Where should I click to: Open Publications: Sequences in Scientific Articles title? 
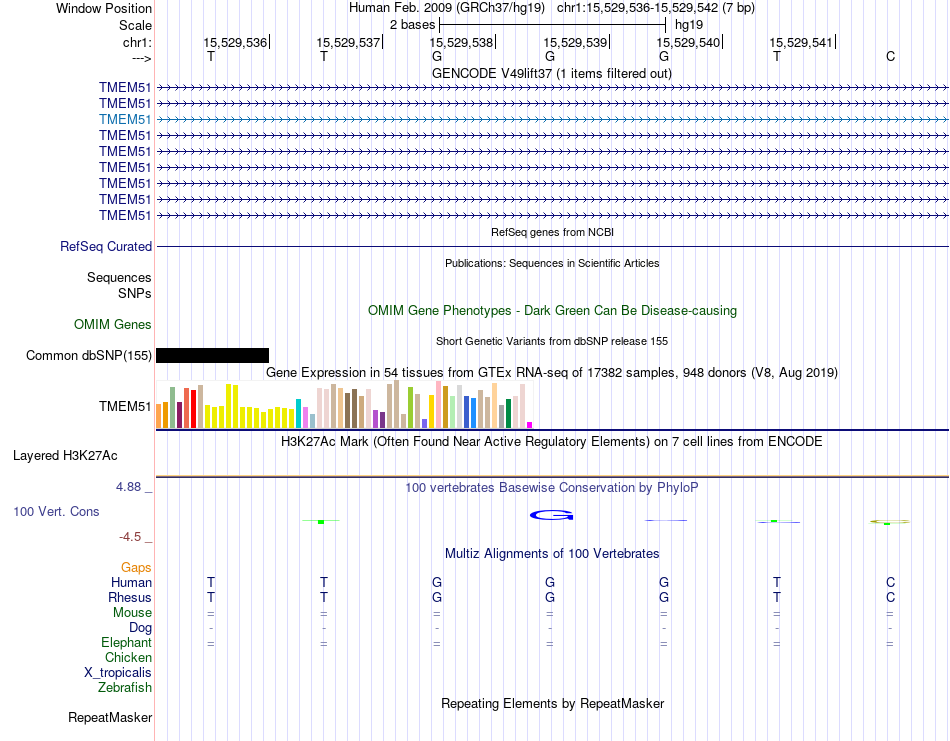click(x=552, y=263)
